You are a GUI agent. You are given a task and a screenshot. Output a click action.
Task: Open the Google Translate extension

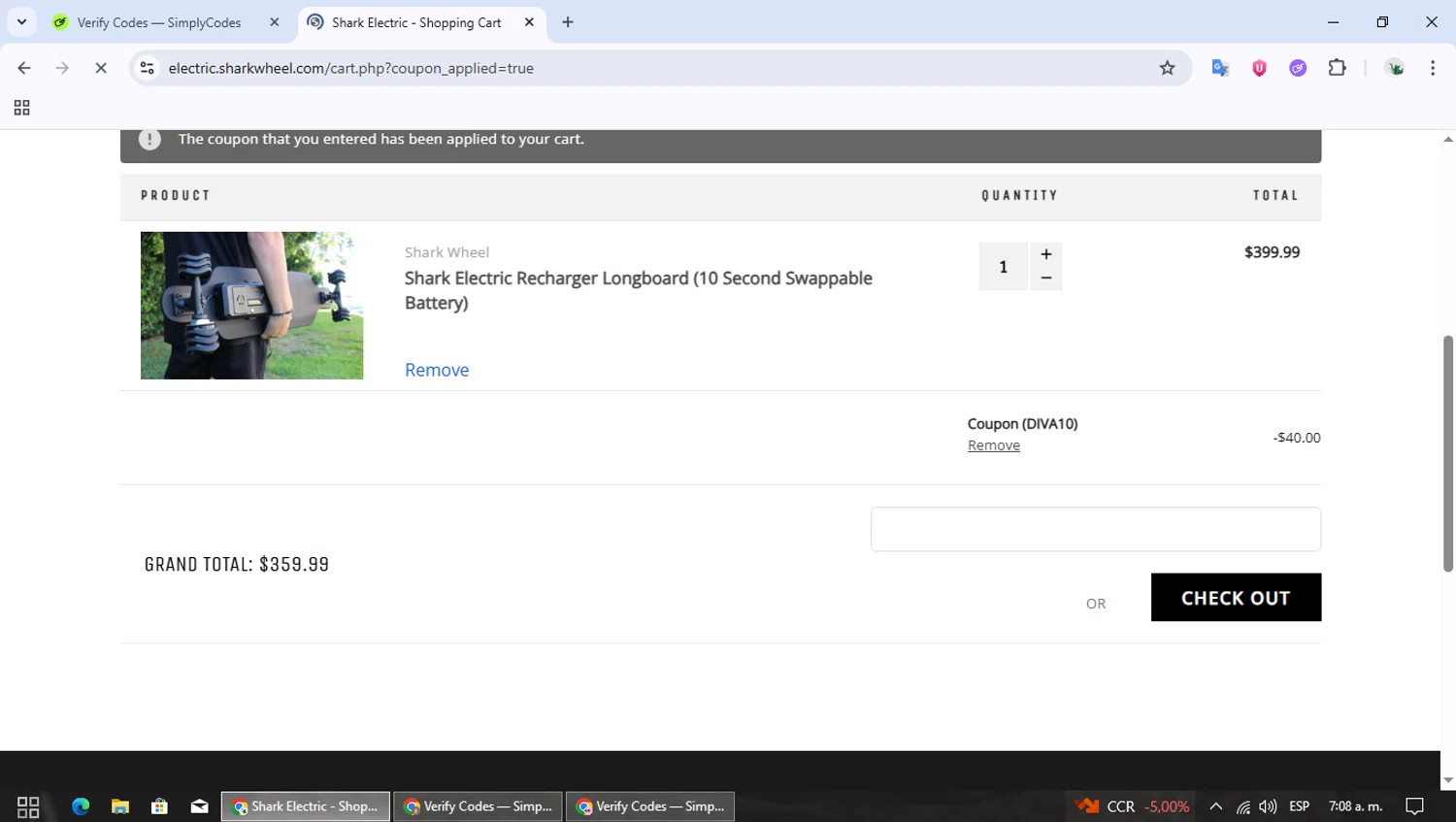(1220, 68)
